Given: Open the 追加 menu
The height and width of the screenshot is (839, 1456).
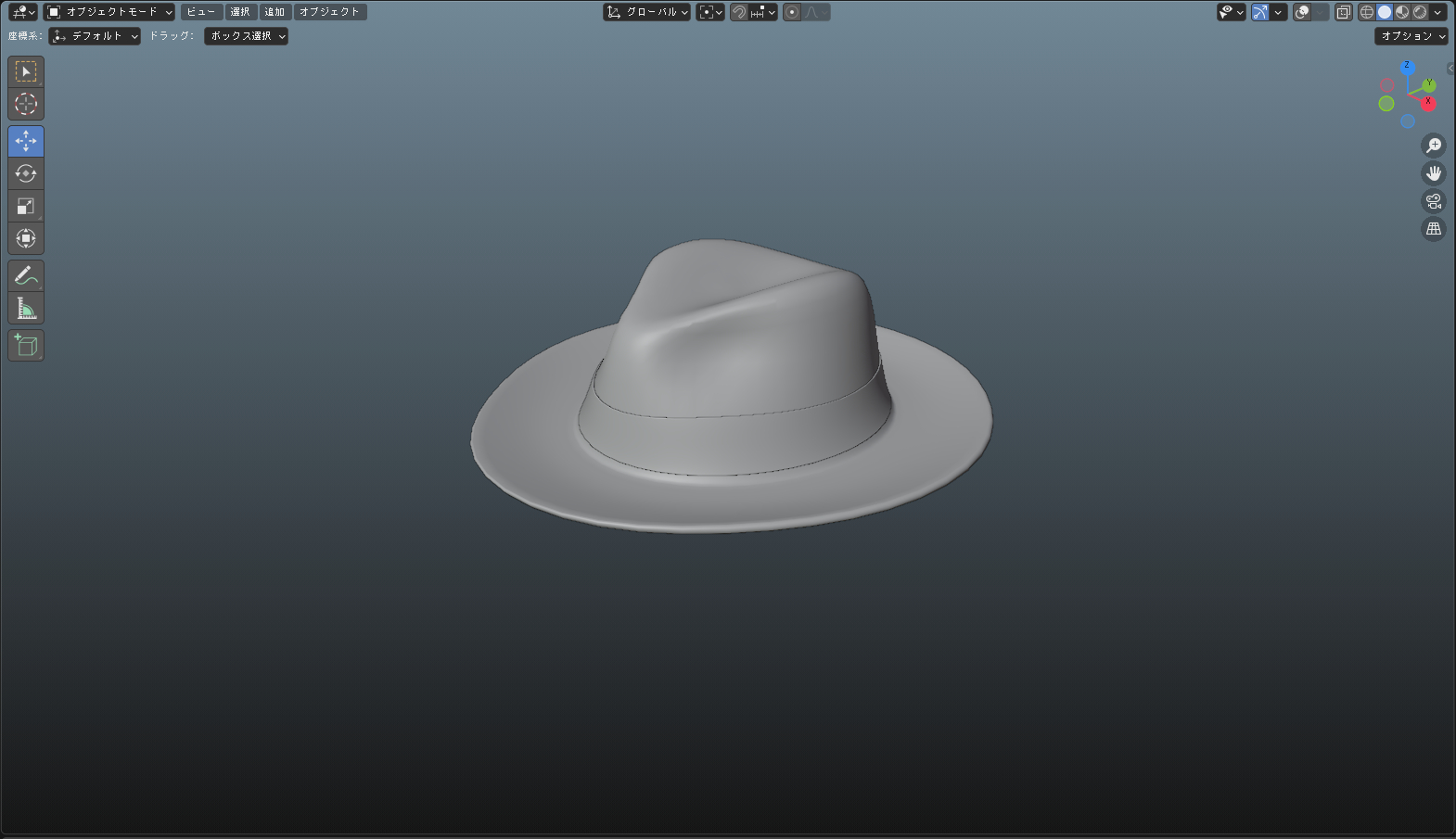Looking at the screenshot, I should pos(275,12).
